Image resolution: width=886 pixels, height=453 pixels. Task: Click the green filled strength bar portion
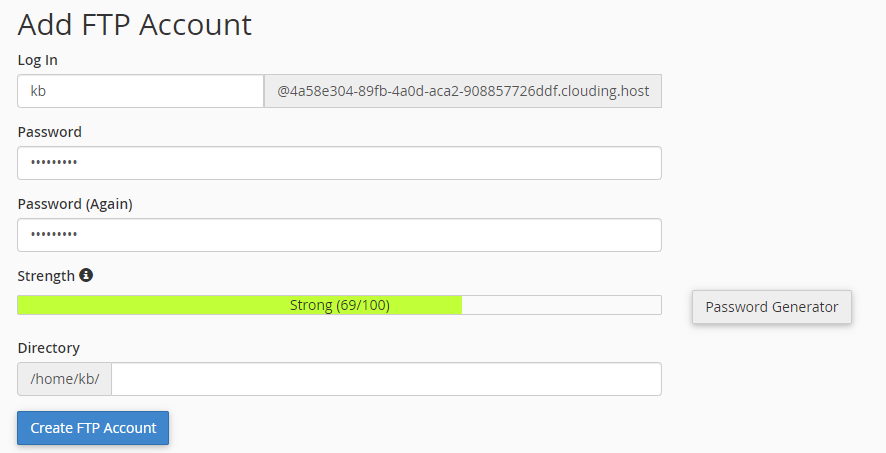[240, 305]
